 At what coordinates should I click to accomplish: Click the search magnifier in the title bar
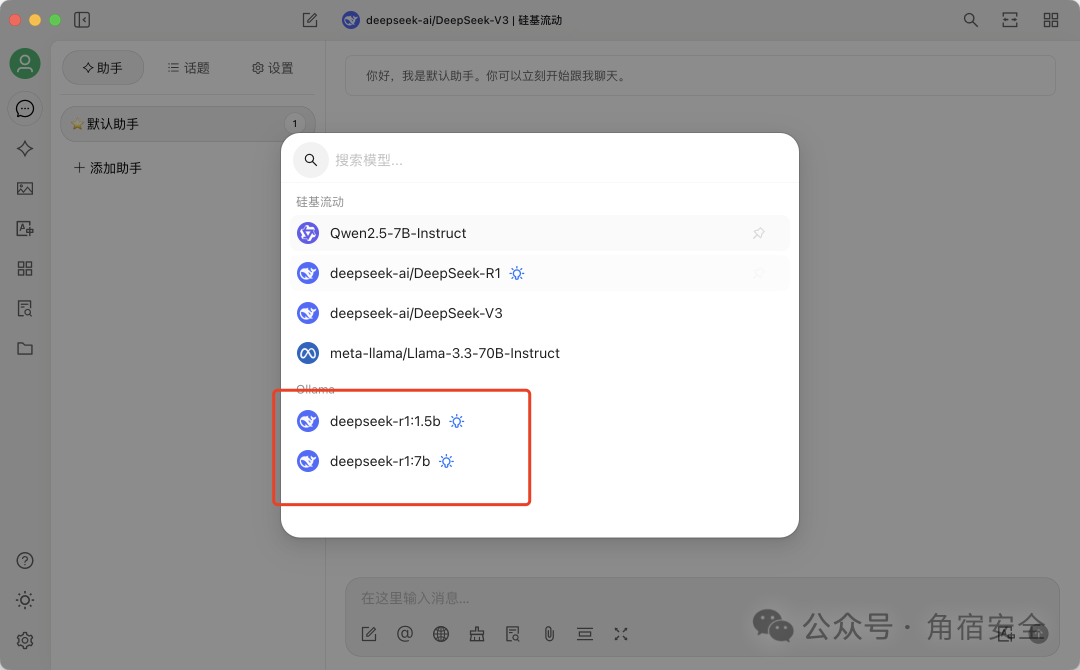click(x=970, y=20)
